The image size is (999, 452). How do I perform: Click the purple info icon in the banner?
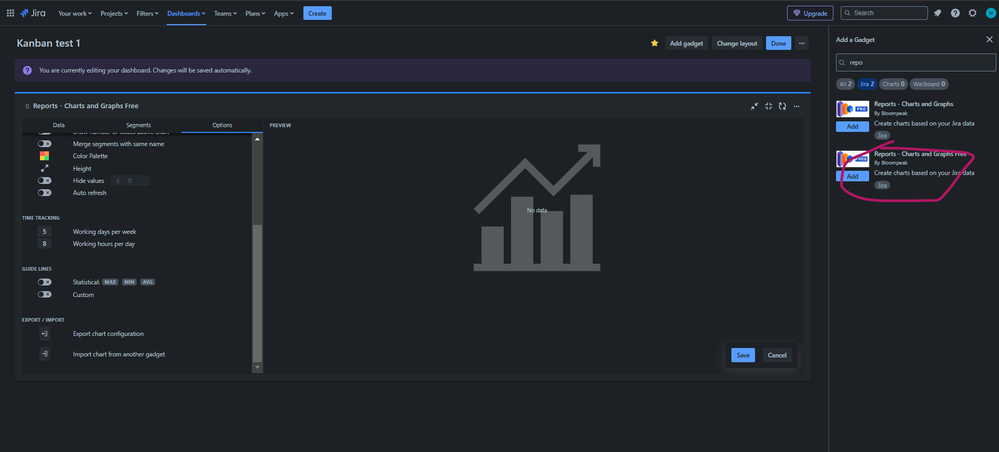[27, 70]
